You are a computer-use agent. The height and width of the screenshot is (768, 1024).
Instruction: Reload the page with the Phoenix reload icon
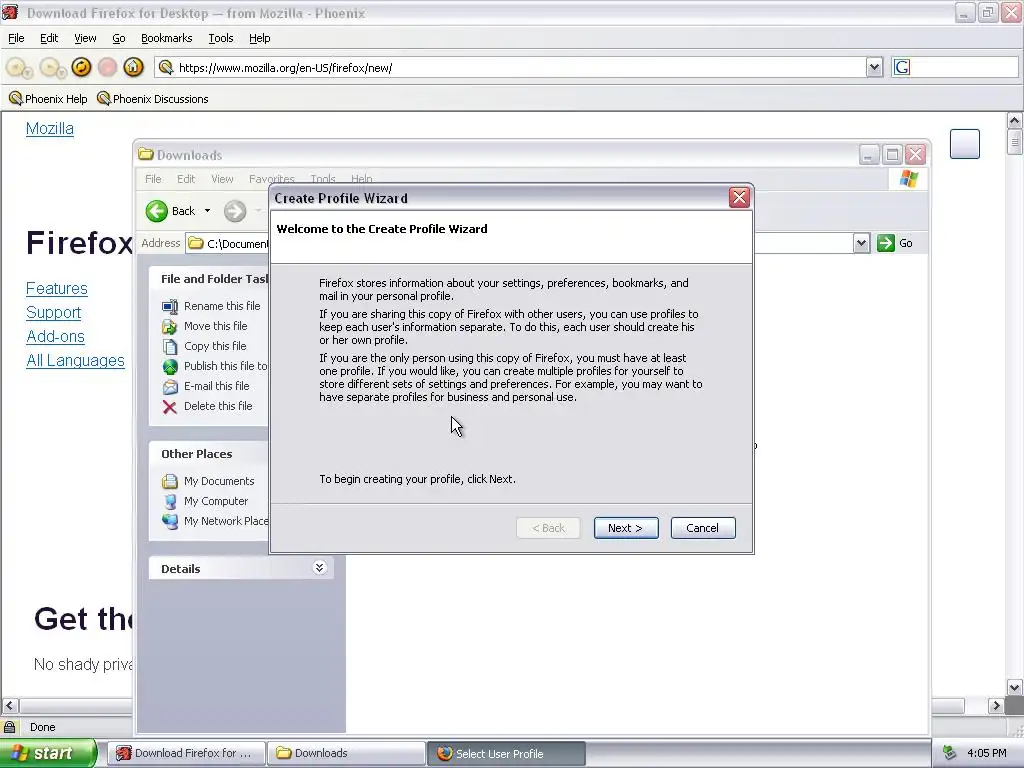tap(81, 67)
